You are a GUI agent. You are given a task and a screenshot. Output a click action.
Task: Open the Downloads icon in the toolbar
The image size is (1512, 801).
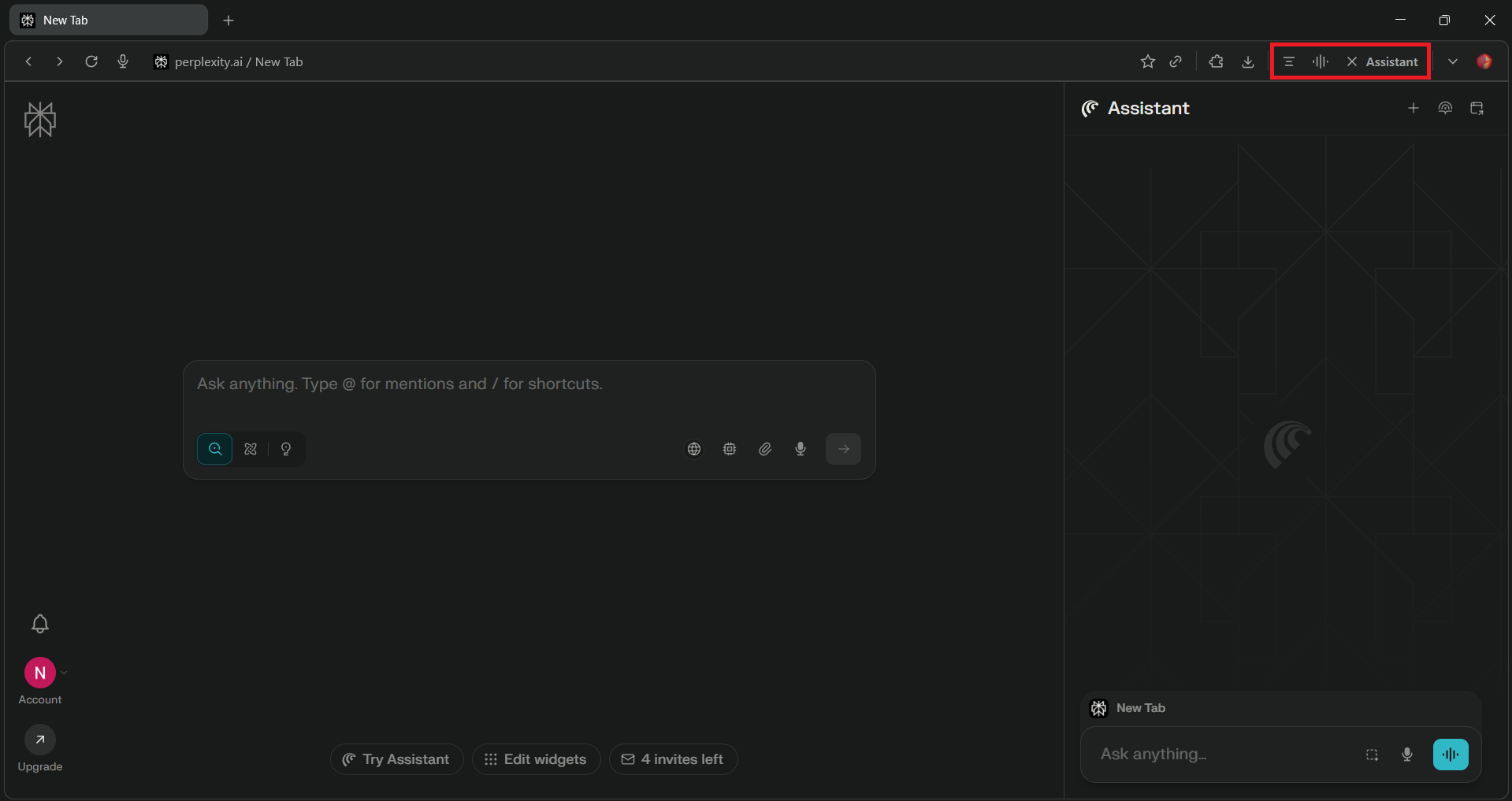click(x=1247, y=61)
